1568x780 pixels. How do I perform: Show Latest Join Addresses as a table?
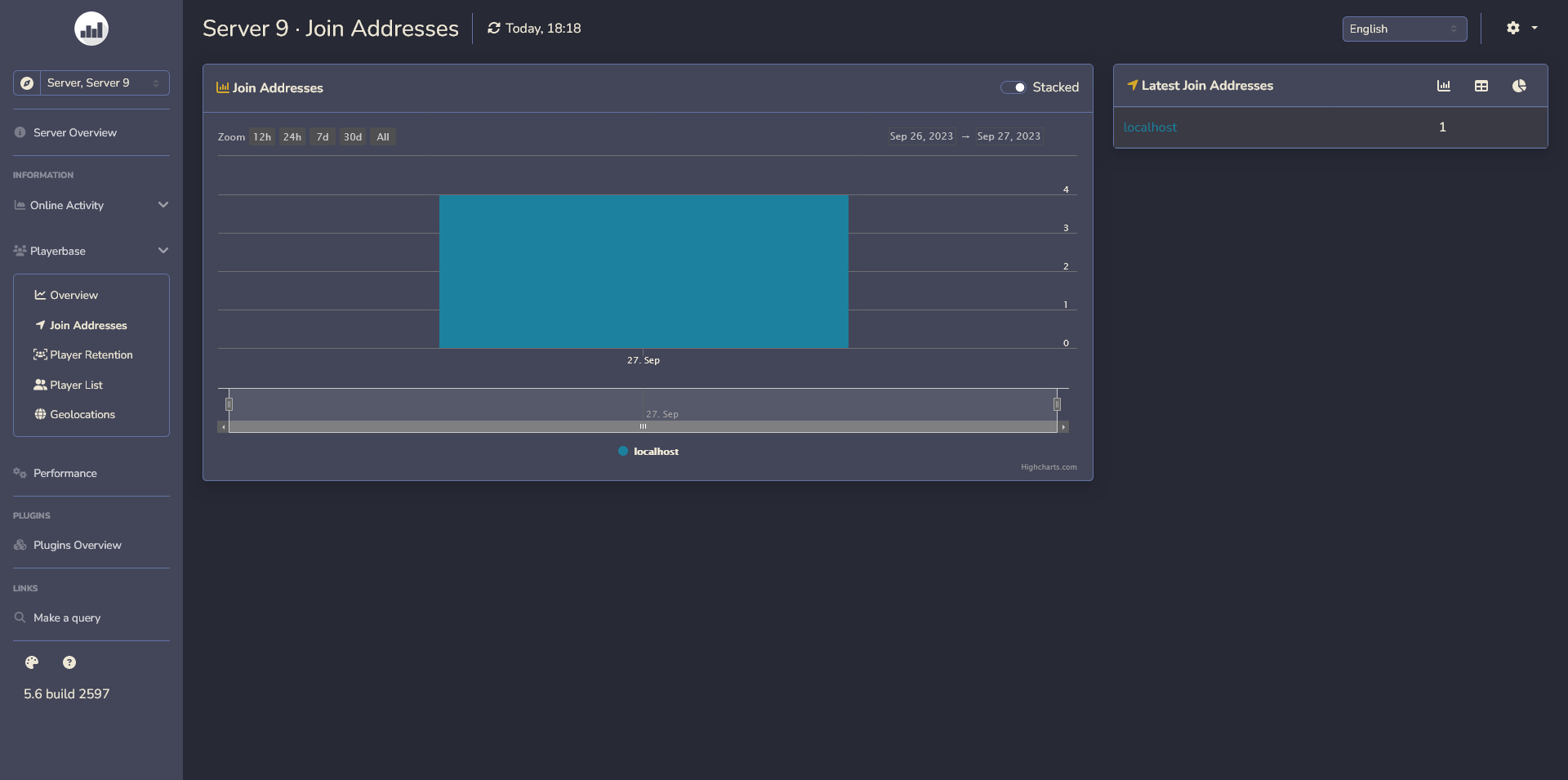pos(1481,86)
